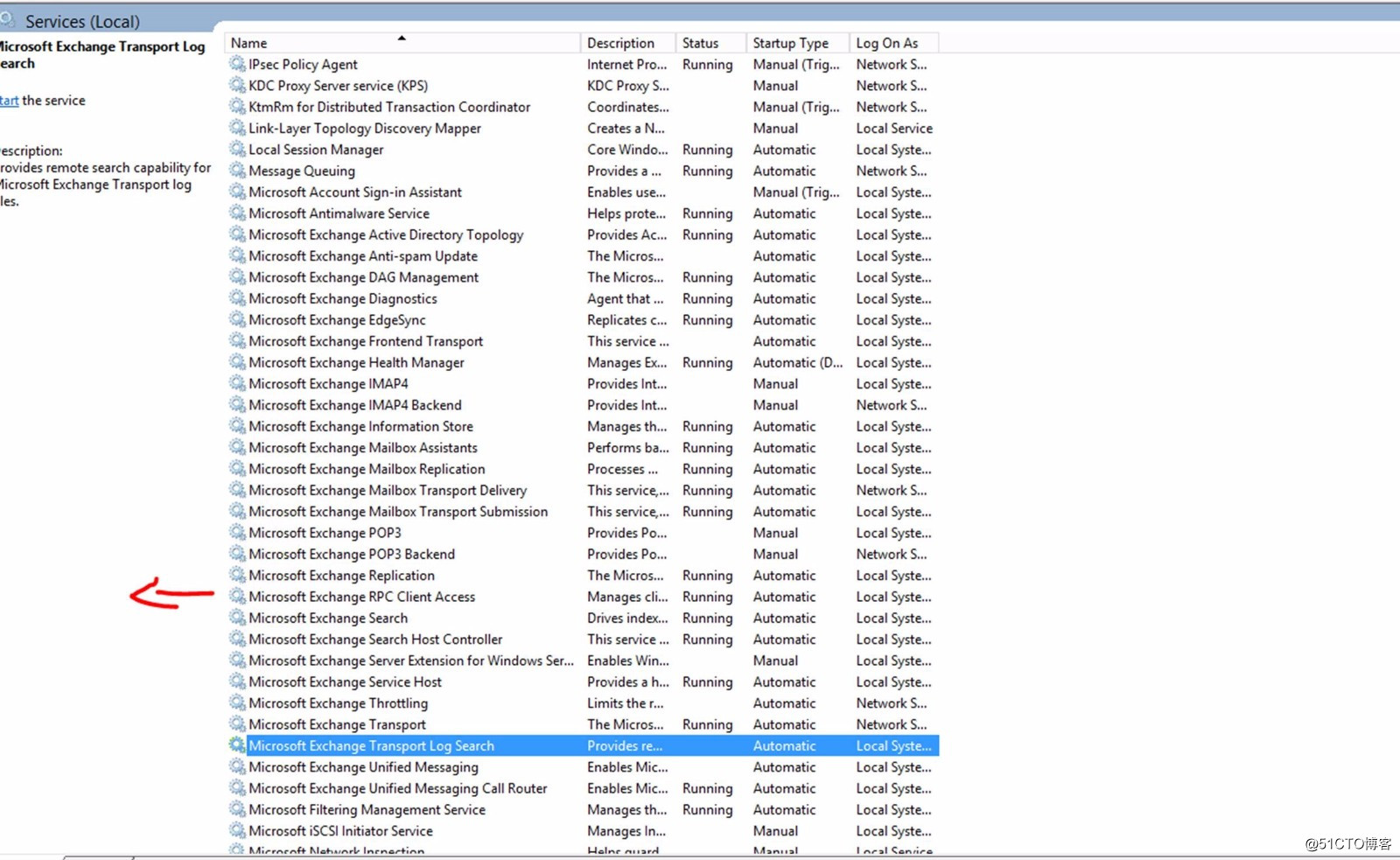Viewport: 1400px width, 860px height.
Task: Click the gear icon next to Microsoft Exchange EdgeSync
Action: point(237,319)
